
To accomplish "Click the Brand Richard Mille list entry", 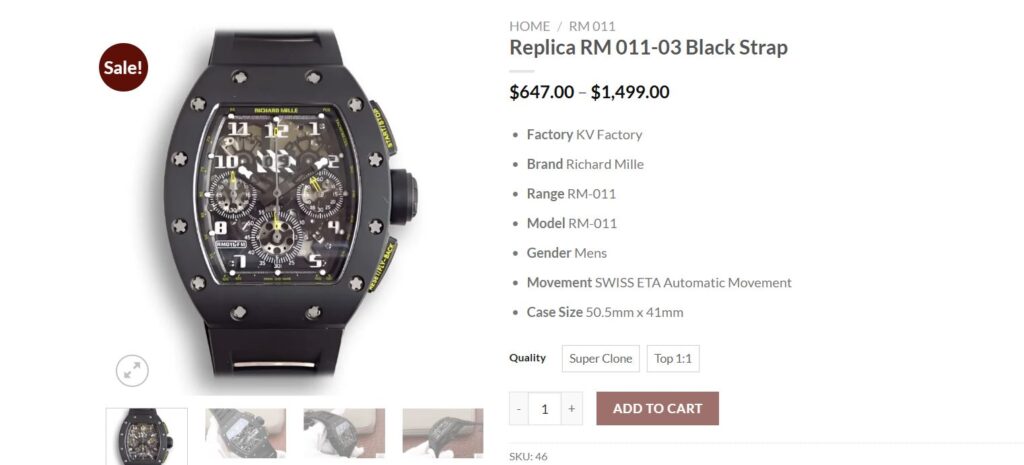I will pos(585,164).
